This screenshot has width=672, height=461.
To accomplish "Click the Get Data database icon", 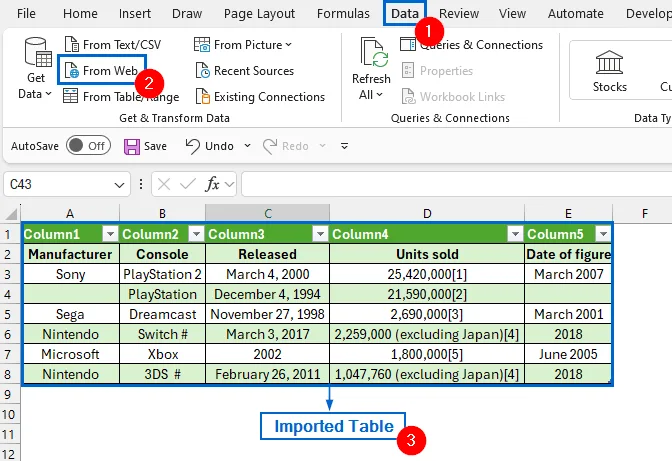I will coord(38,53).
